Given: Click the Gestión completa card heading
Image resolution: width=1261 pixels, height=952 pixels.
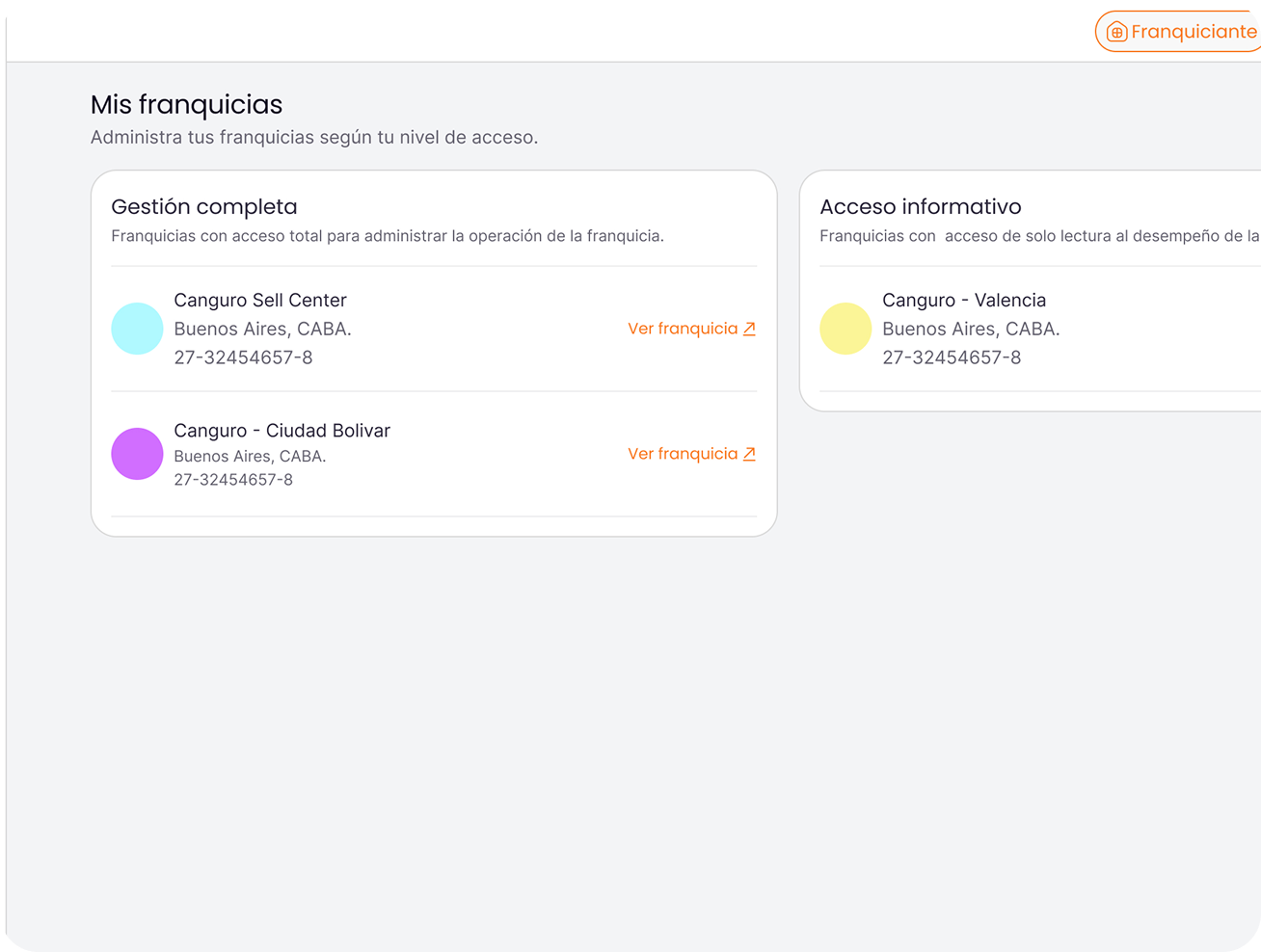Looking at the screenshot, I should click(x=204, y=207).
